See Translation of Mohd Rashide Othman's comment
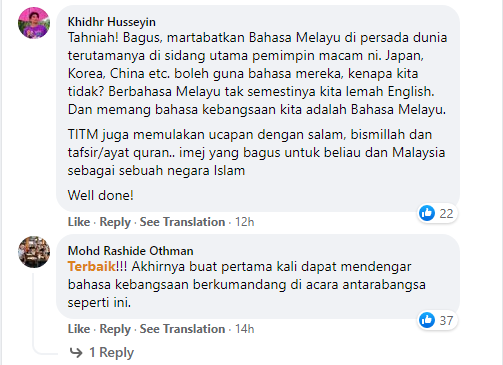503x365 pixels. coord(182,329)
